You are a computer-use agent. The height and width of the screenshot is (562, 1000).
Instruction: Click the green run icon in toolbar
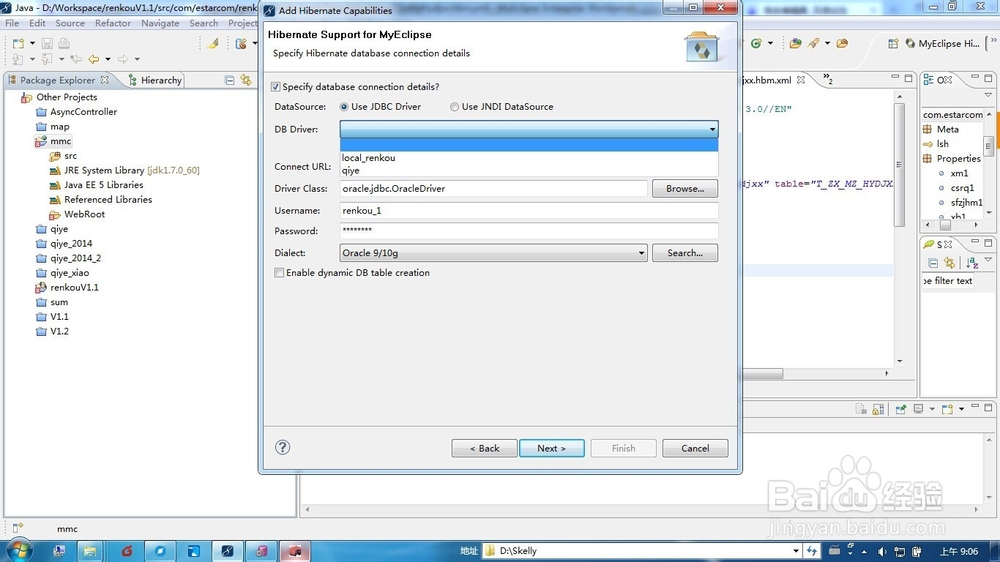click(x=756, y=43)
